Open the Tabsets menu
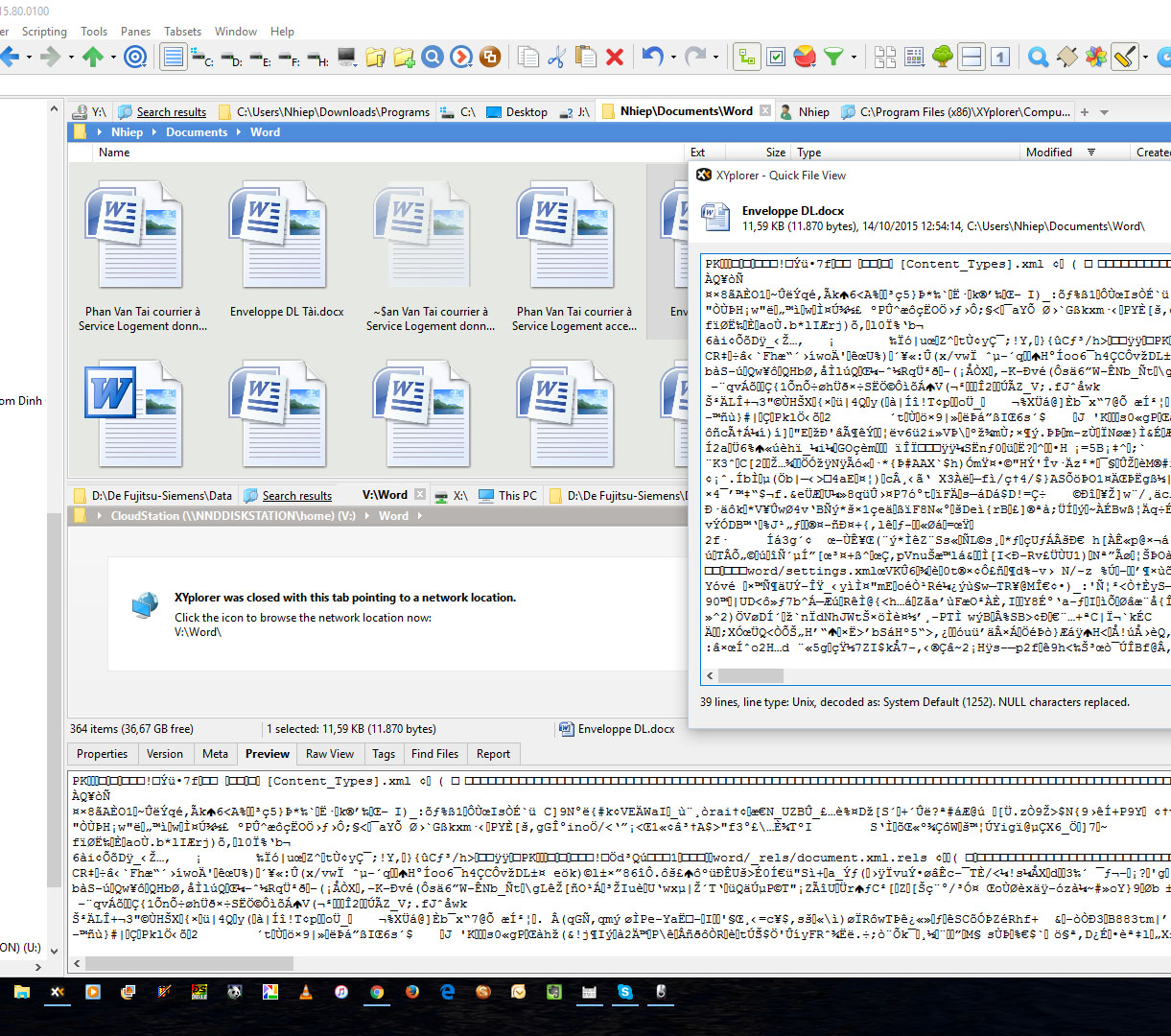The width and height of the screenshot is (1171, 1036). coord(182,32)
